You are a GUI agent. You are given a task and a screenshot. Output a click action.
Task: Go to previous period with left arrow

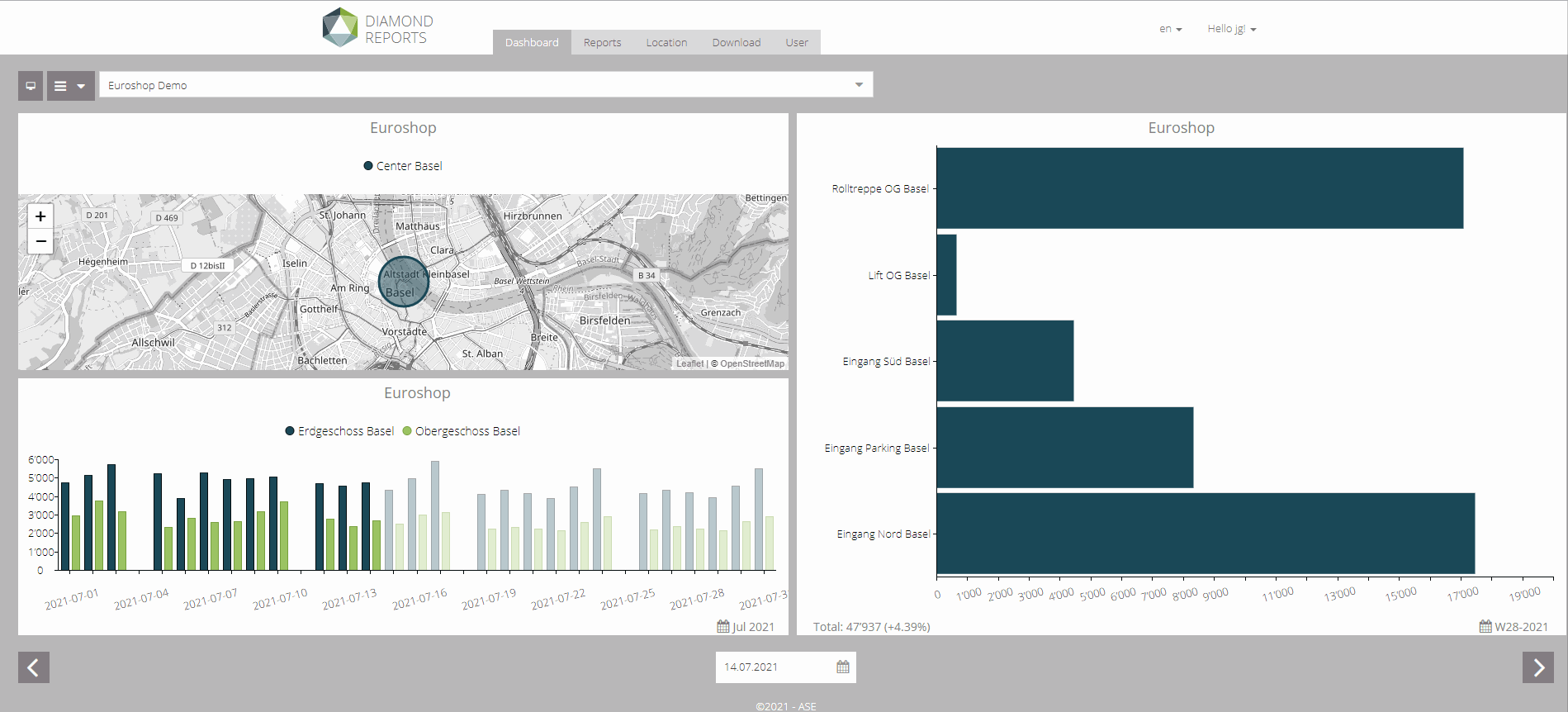coord(34,667)
